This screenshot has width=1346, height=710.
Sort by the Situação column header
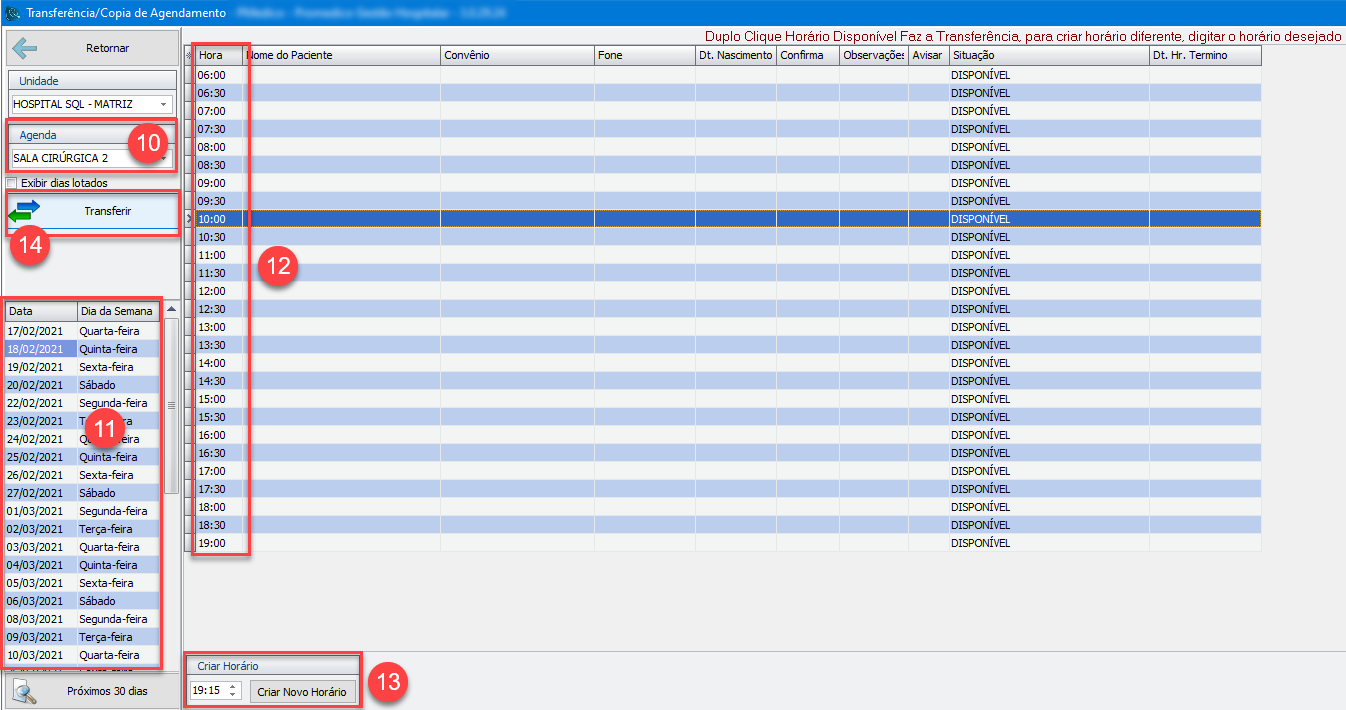pos(1048,56)
